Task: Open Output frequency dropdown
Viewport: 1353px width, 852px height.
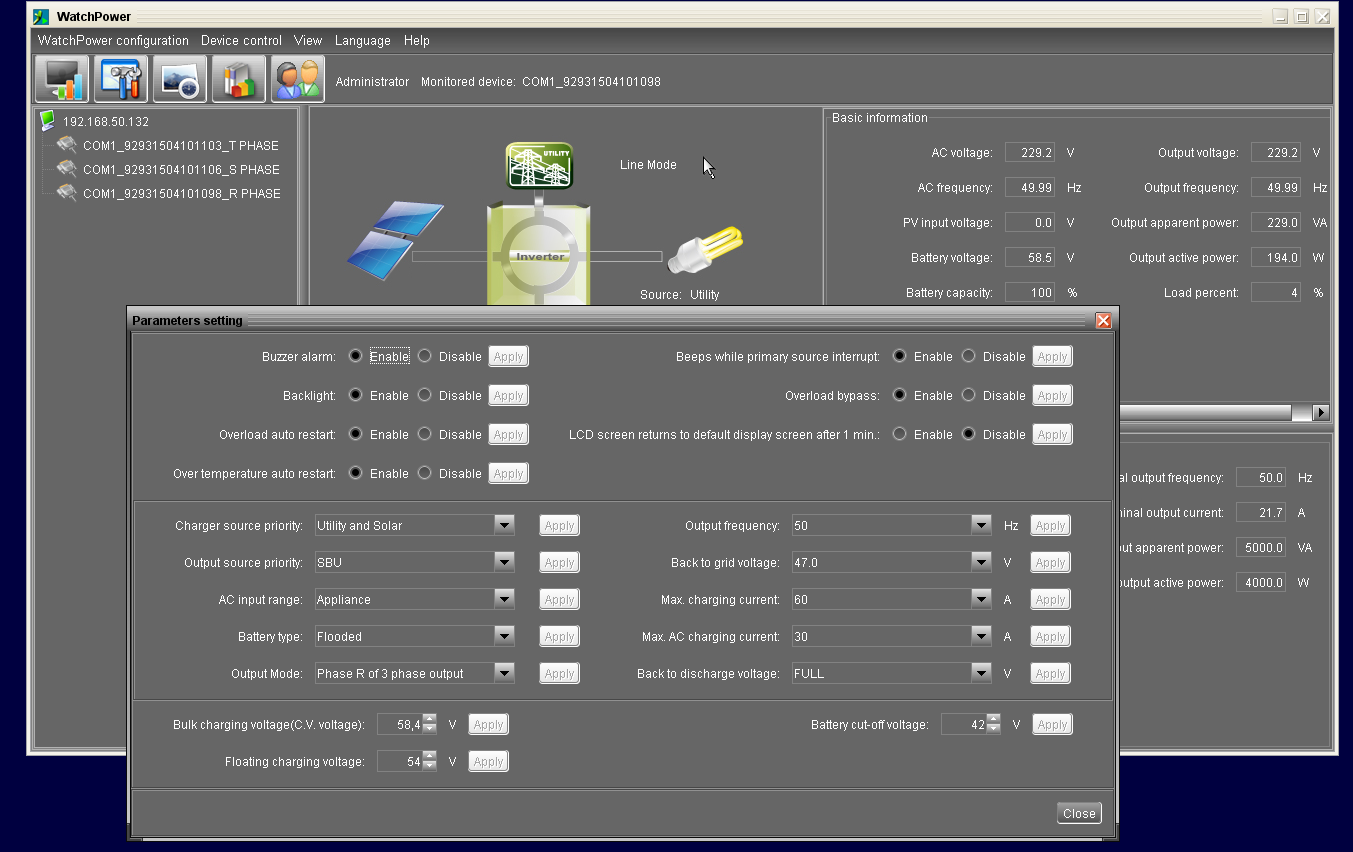Action: (x=981, y=525)
